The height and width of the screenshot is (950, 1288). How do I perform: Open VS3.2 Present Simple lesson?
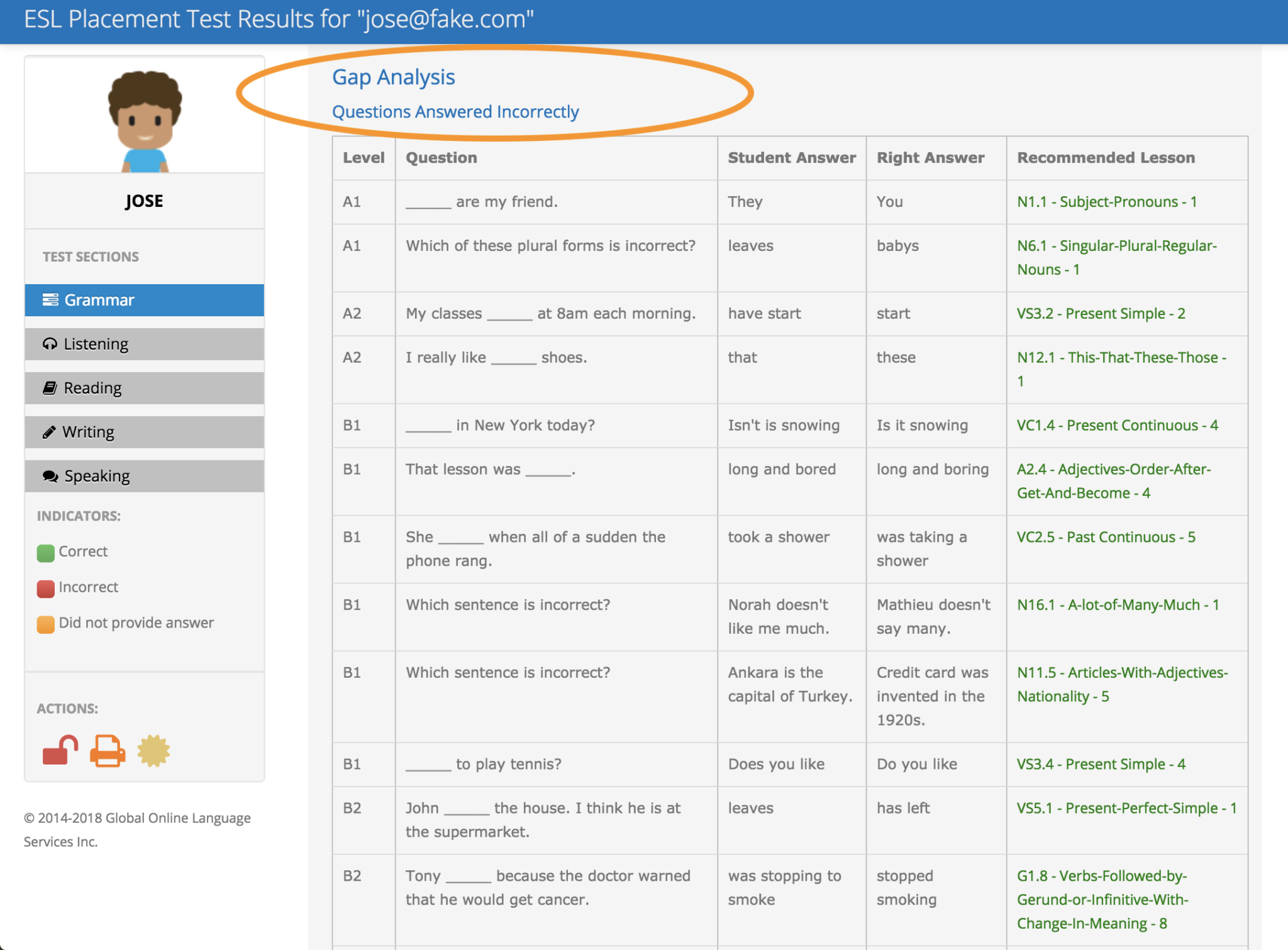point(1101,314)
